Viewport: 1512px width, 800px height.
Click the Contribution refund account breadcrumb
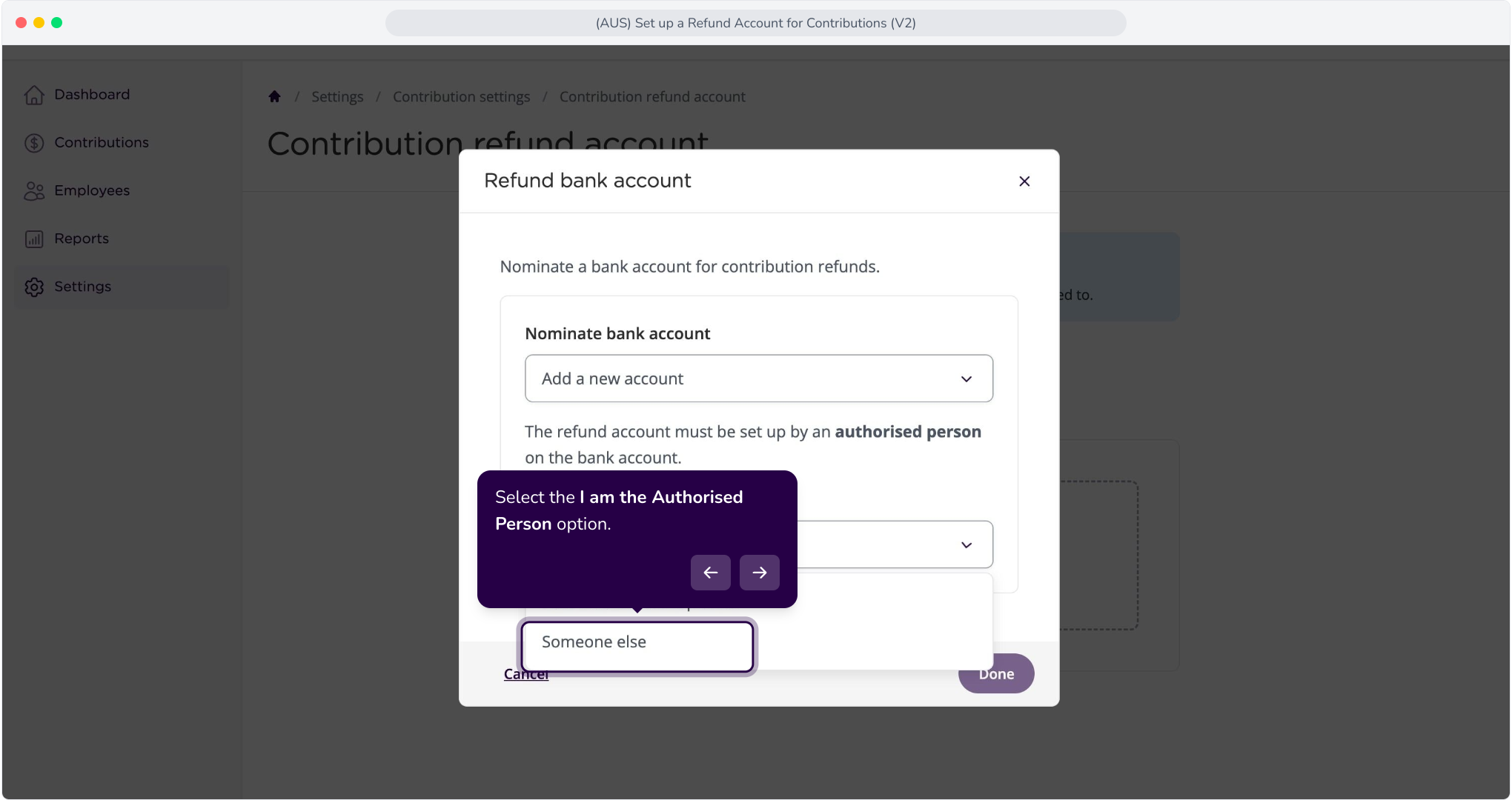(652, 97)
